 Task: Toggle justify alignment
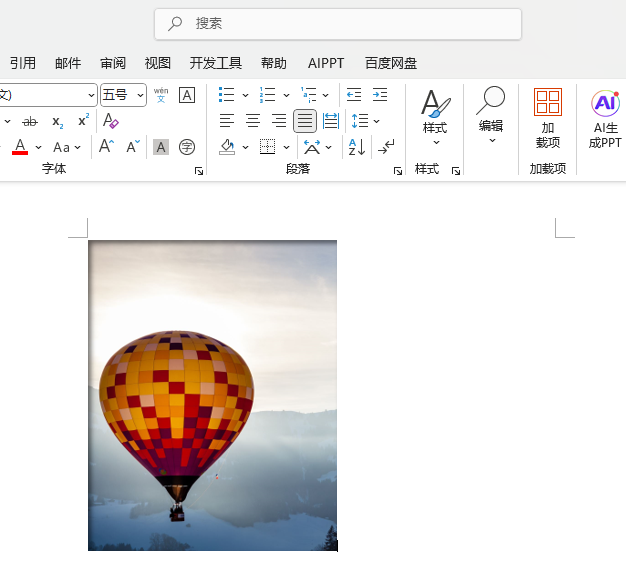tap(305, 121)
